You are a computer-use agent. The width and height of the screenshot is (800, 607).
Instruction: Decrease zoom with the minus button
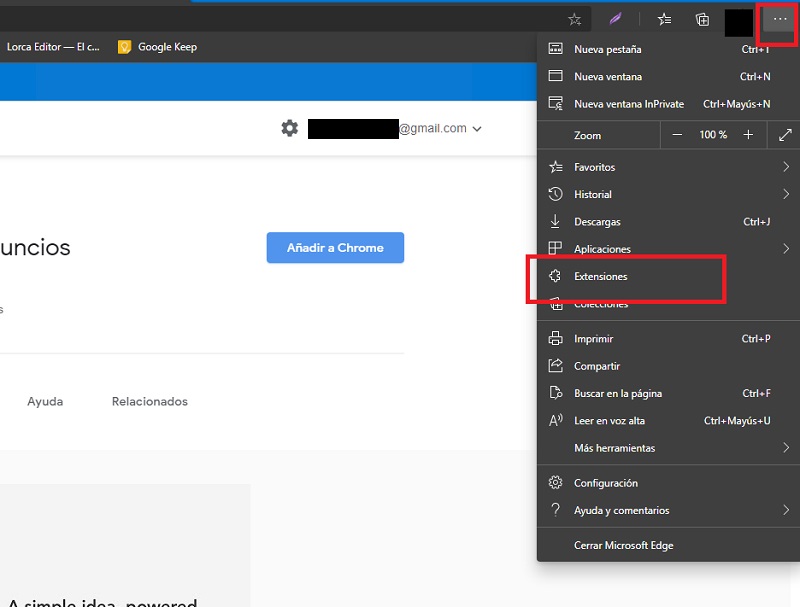click(677, 135)
